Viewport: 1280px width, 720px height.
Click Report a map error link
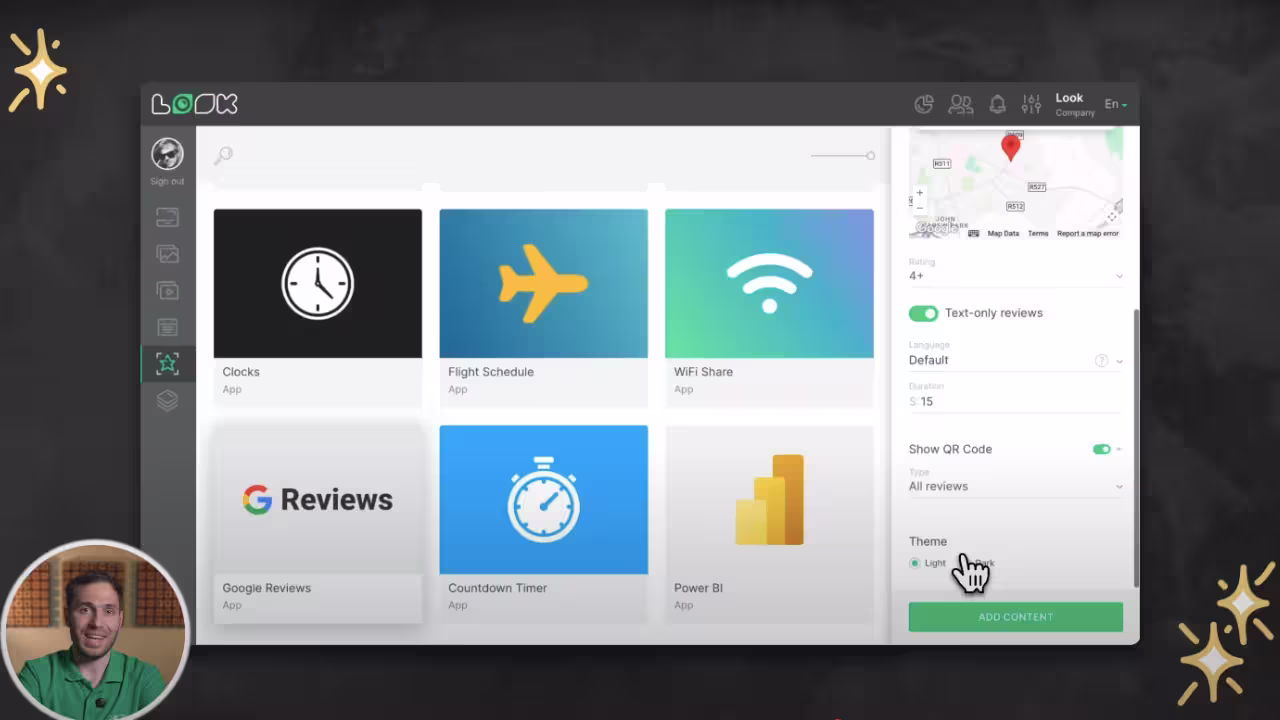tap(1088, 233)
